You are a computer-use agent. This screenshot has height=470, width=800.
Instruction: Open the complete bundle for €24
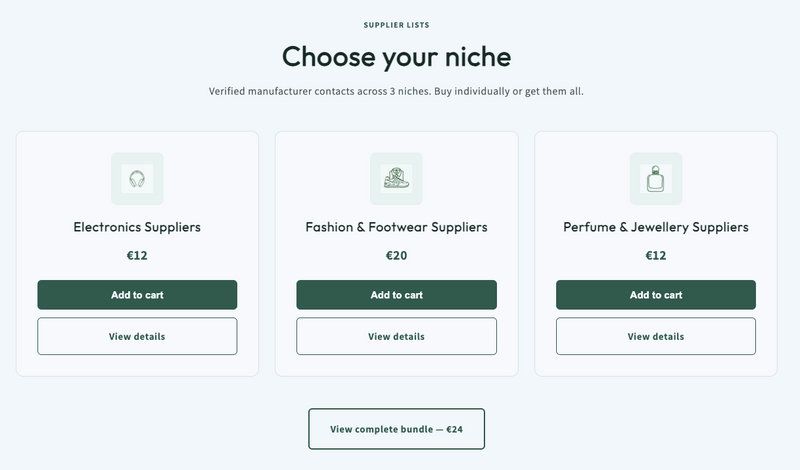coord(396,429)
